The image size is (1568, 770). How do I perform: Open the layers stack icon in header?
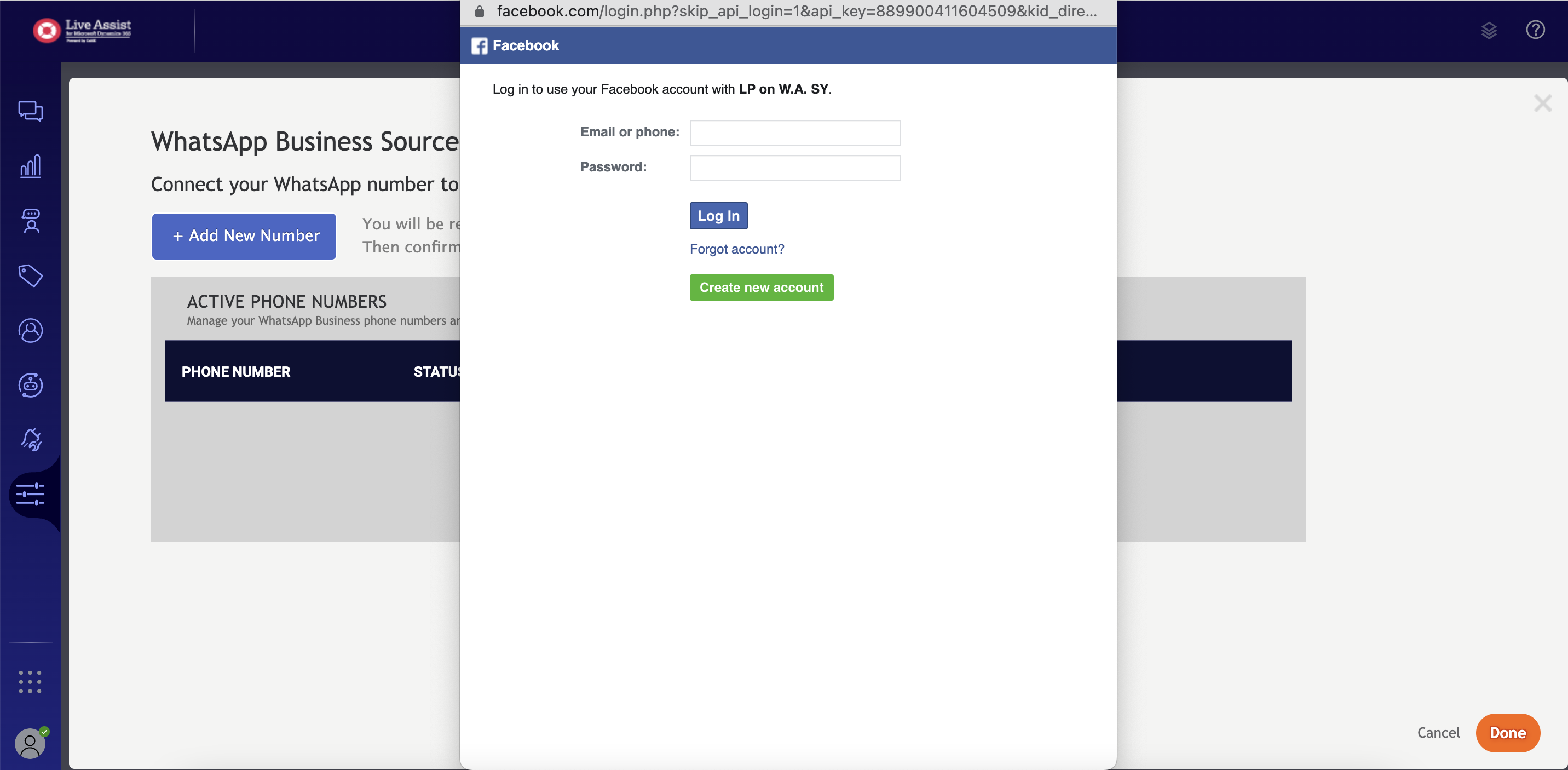1489,30
